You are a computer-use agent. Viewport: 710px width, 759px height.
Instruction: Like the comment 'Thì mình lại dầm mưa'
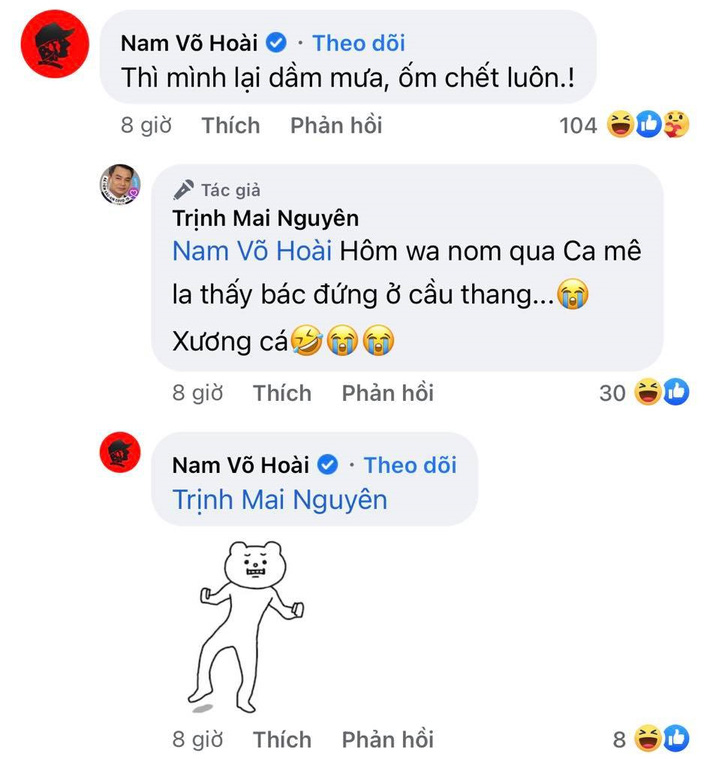click(231, 125)
